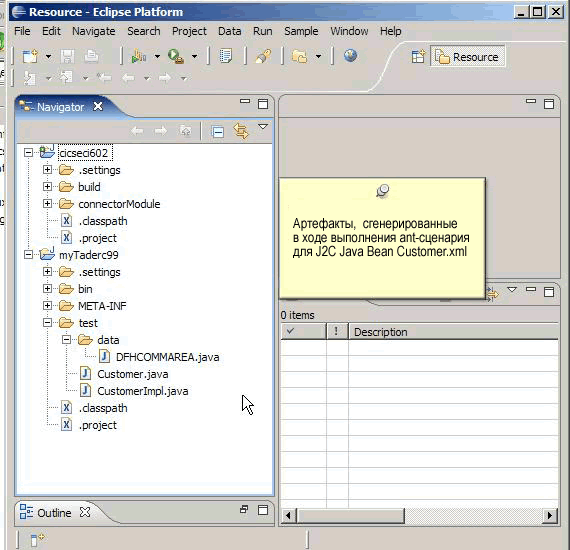Close the Outline view tab
Screen dimensions: 570x550
(x=85, y=512)
